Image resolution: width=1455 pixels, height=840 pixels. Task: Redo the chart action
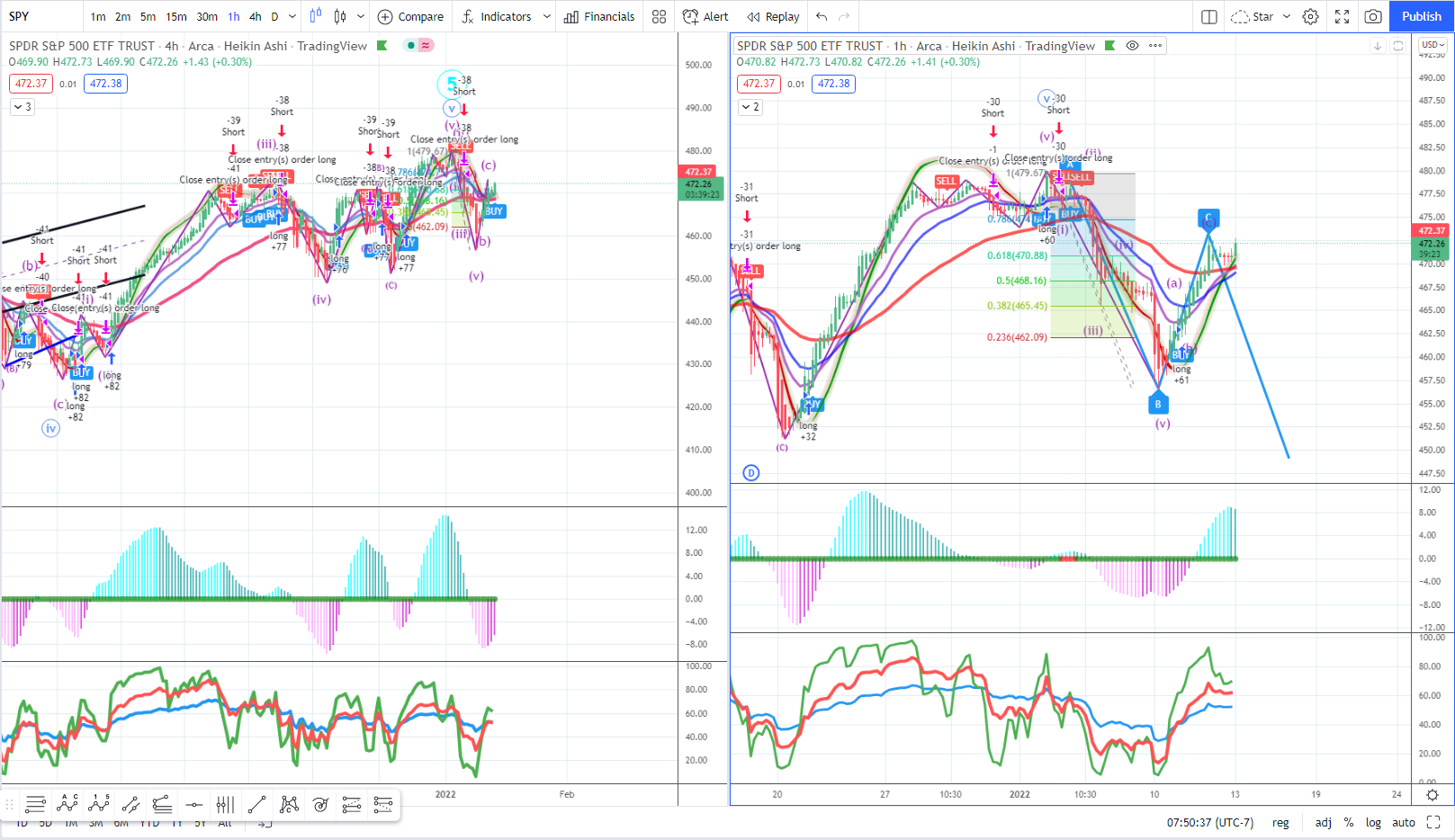click(844, 16)
